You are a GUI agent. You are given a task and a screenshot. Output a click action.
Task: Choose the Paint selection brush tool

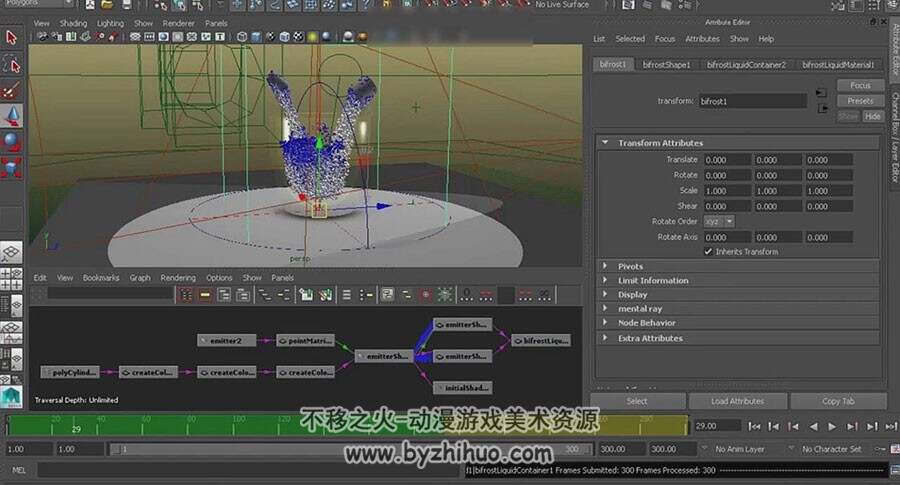(11, 90)
